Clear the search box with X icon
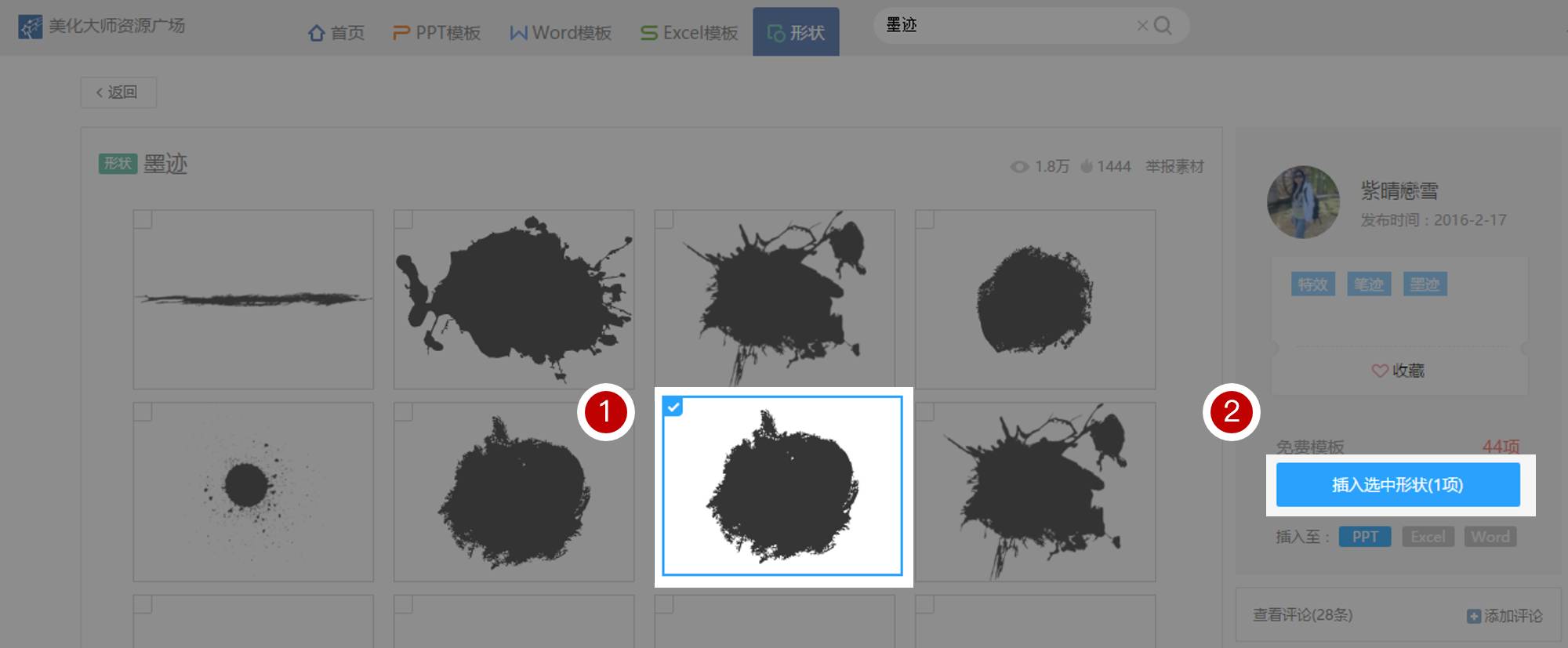Image resolution: width=1568 pixels, height=648 pixels. pos(1142,26)
